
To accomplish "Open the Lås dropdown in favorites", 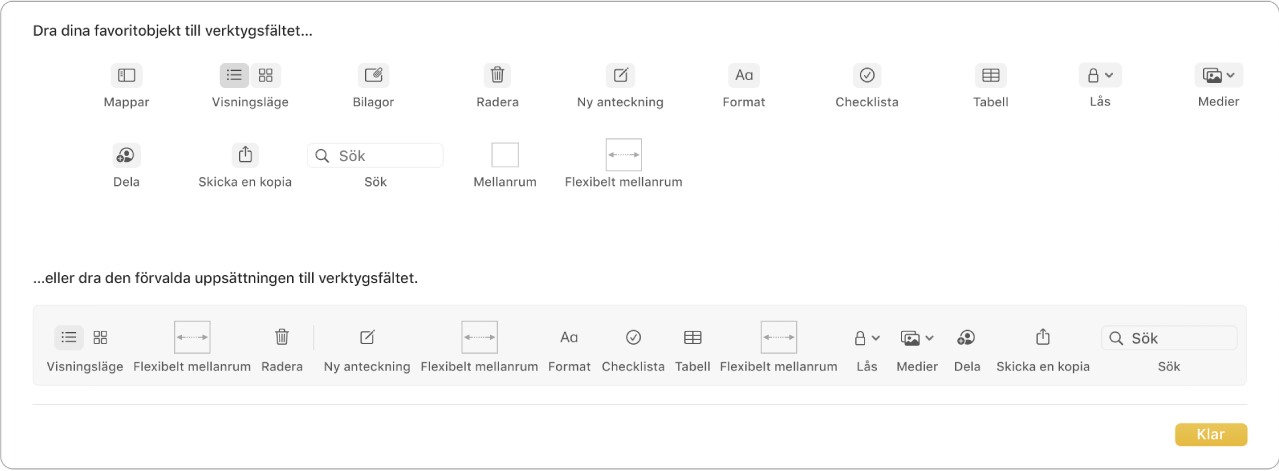I will point(1100,75).
